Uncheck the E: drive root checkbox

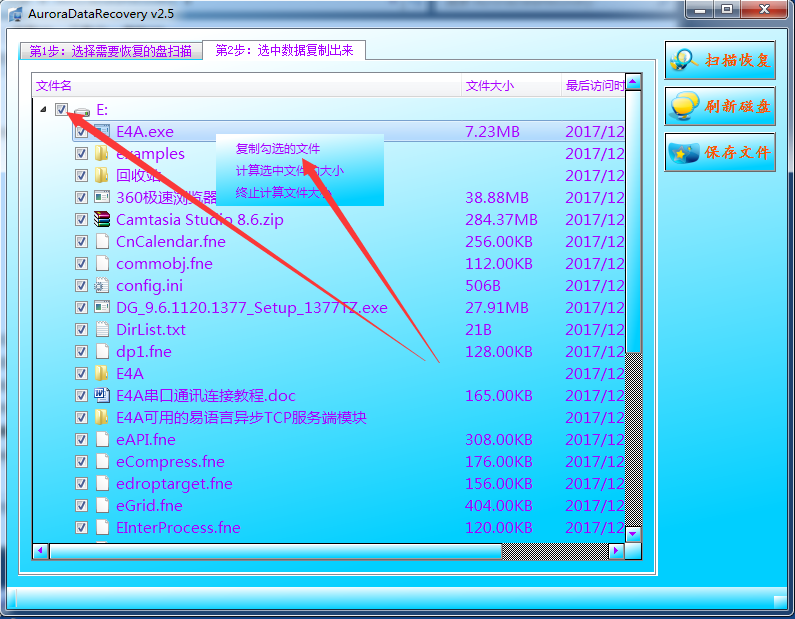click(x=61, y=110)
